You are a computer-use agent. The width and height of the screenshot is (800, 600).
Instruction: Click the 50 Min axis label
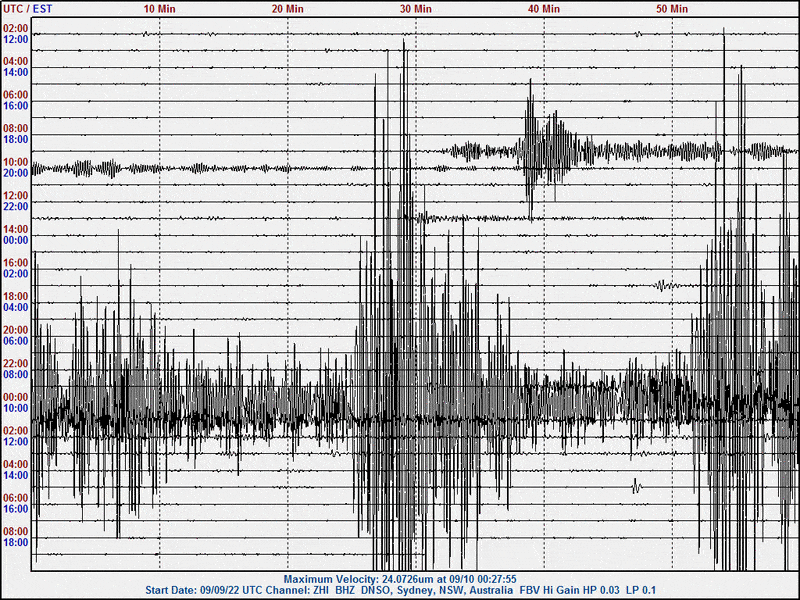tap(672, 8)
